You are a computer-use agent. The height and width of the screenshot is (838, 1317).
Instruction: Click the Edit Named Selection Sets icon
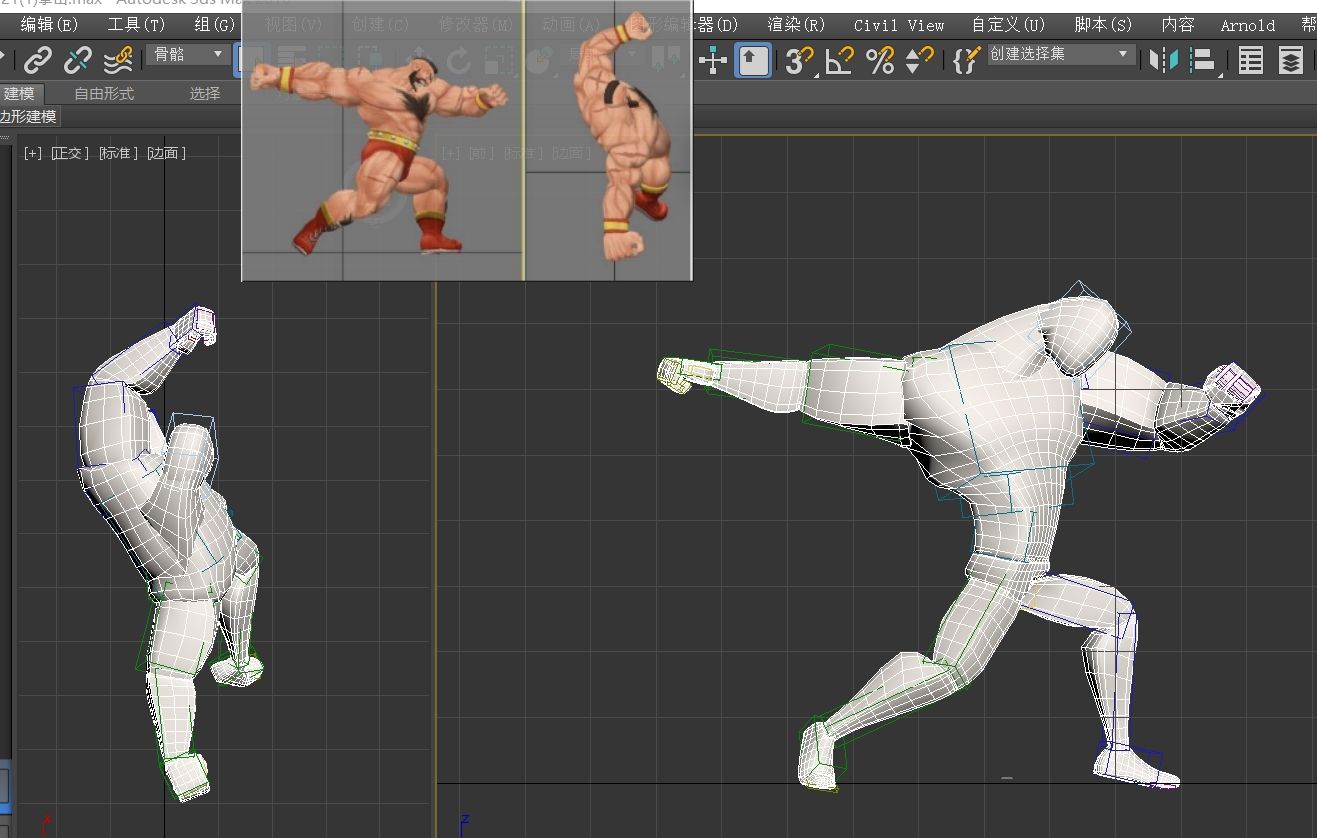(x=966, y=61)
